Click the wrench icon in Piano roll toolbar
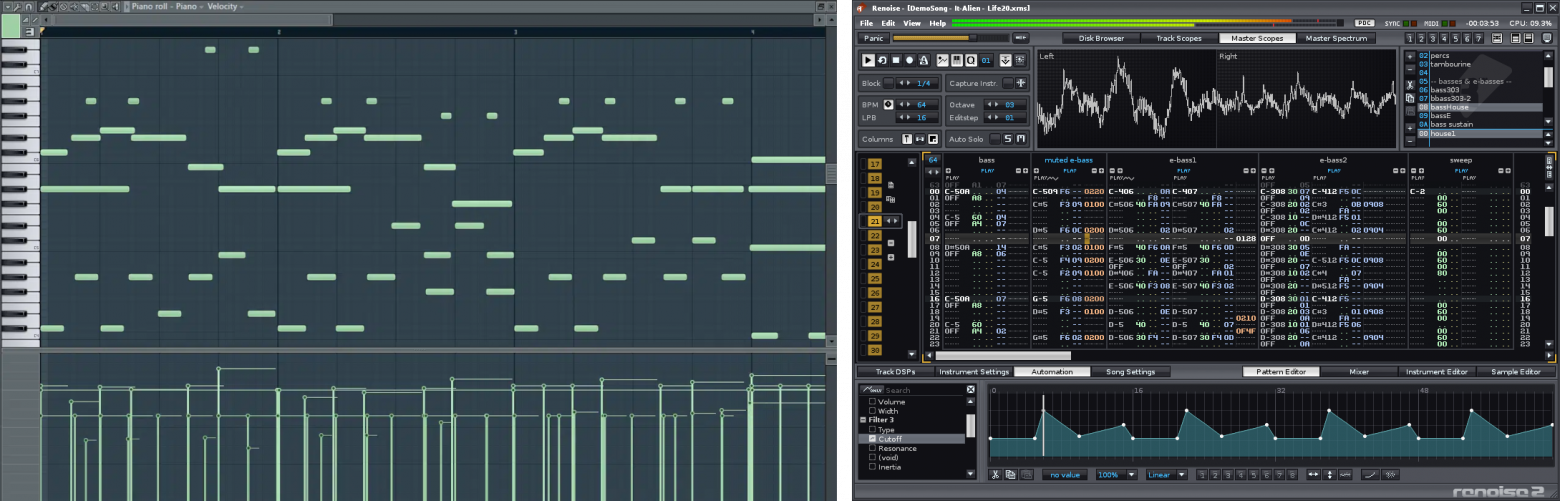This screenshot has height=501, width=1560. [17, 7]
